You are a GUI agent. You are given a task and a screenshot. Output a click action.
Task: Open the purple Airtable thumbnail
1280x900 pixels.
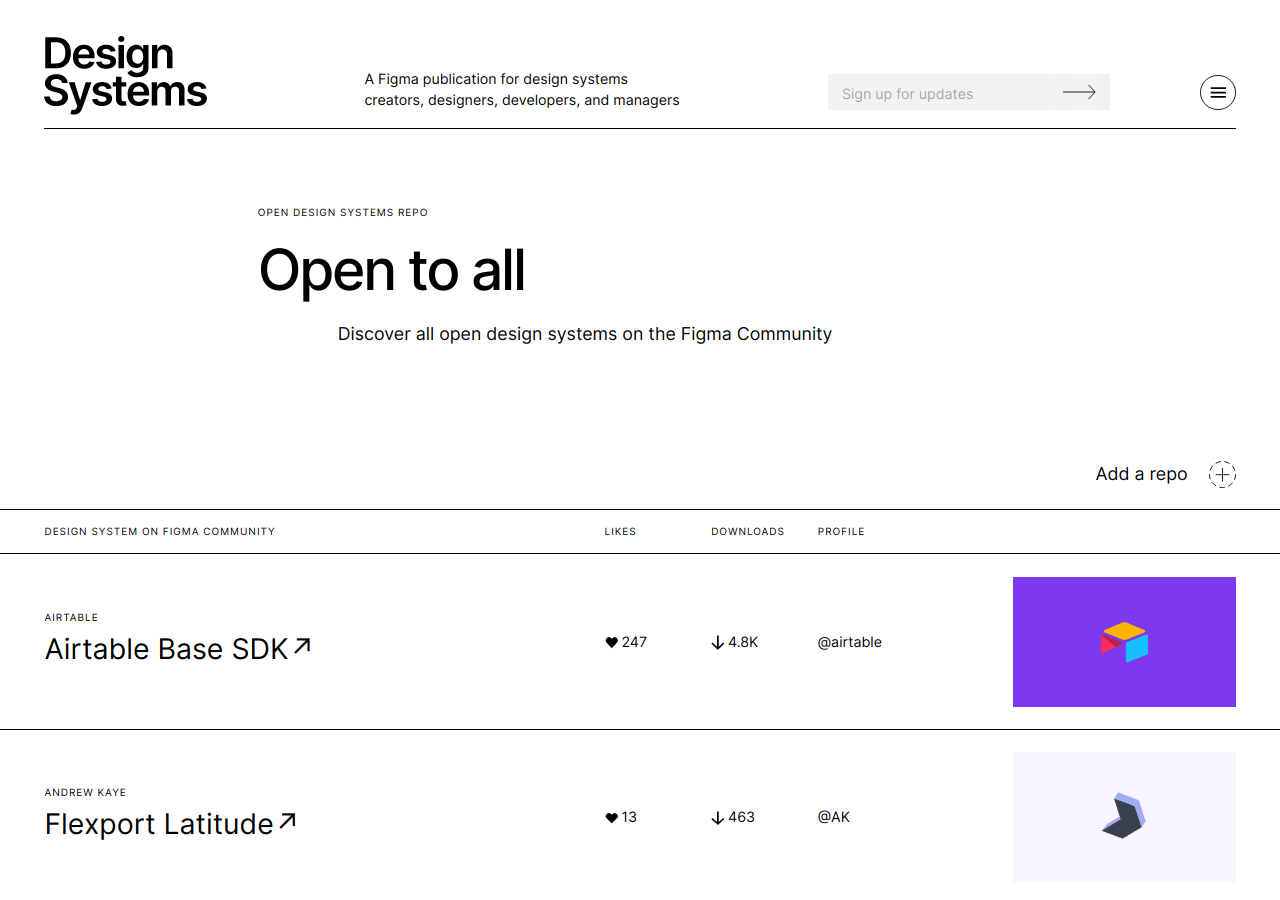(1124, 642)
